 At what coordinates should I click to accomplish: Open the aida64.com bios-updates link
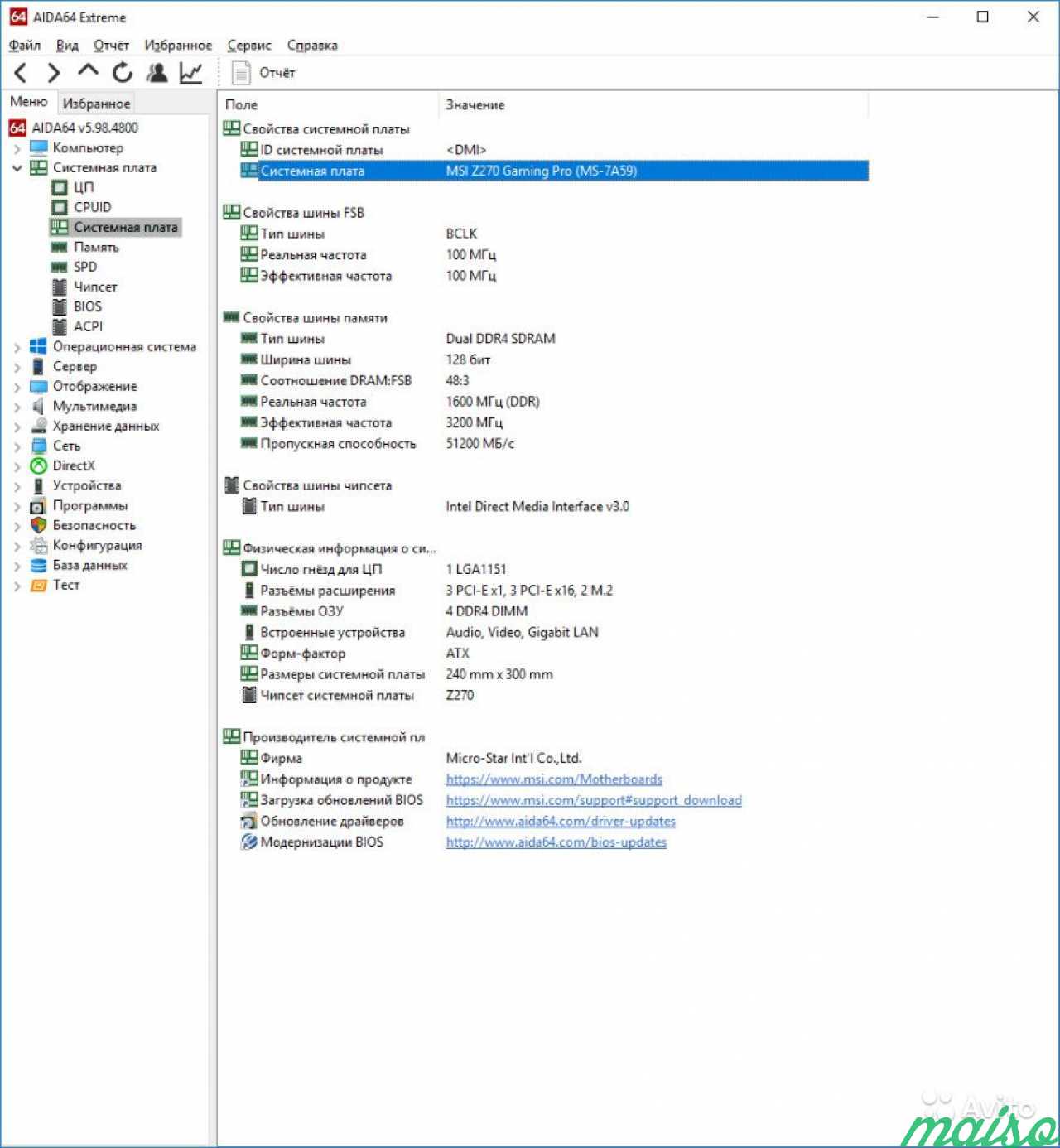(x=556, y=842)
